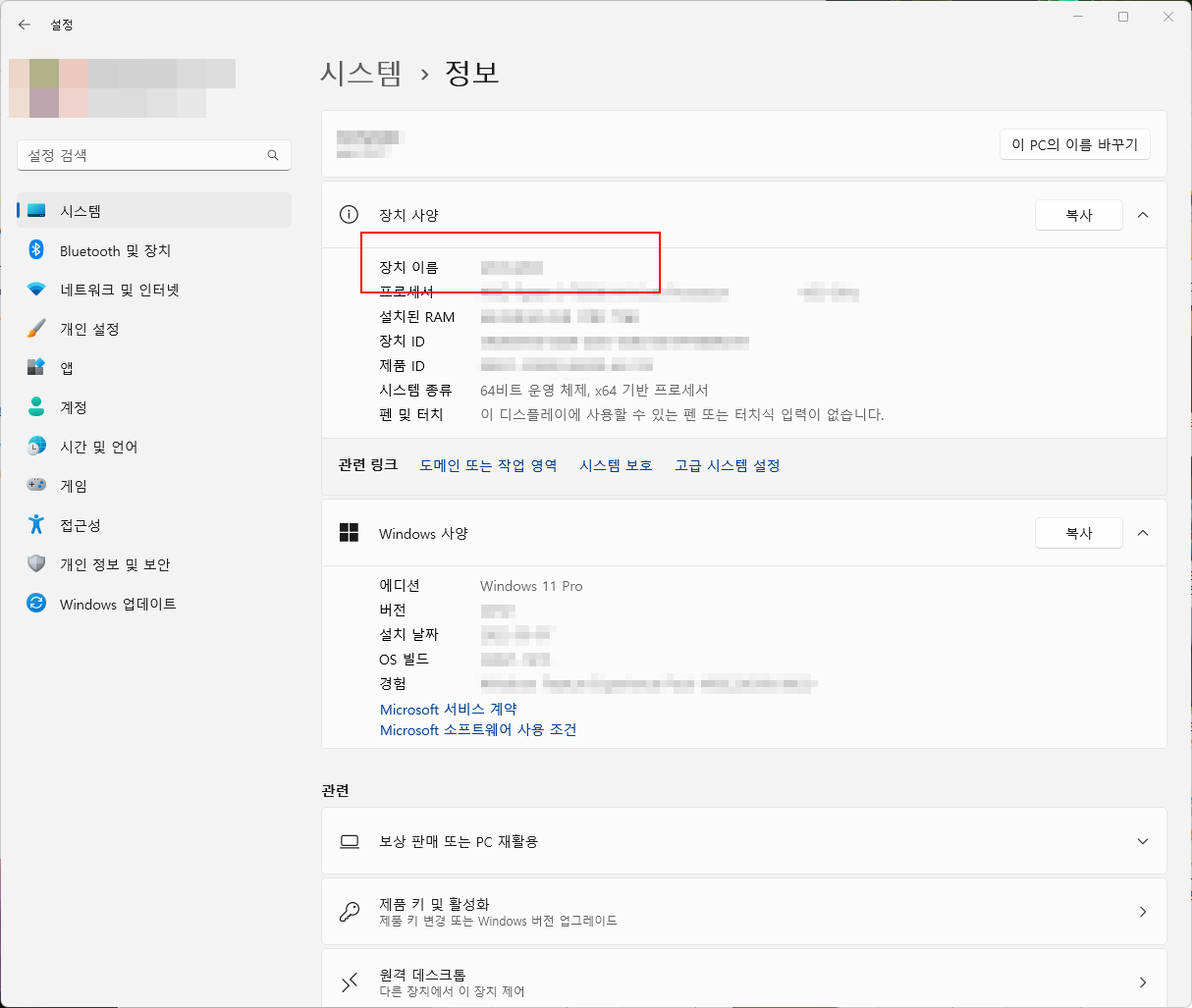Open 시스템 in the sidebar
This screenshot has width=1192, height=1008.
pyautogui.click(x=154, y=211)
